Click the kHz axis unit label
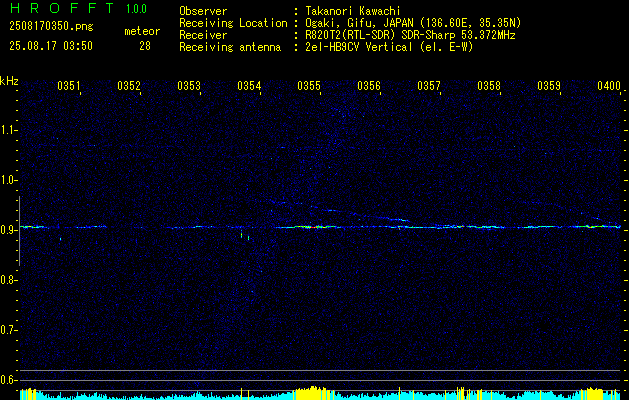Image resolution: width=629 pixels, height=400 pixels. pyautogui.click(x=9, y=81)
